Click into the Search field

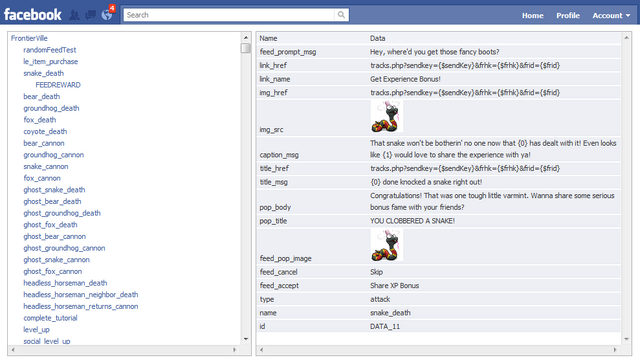click(x=229, y=15)
